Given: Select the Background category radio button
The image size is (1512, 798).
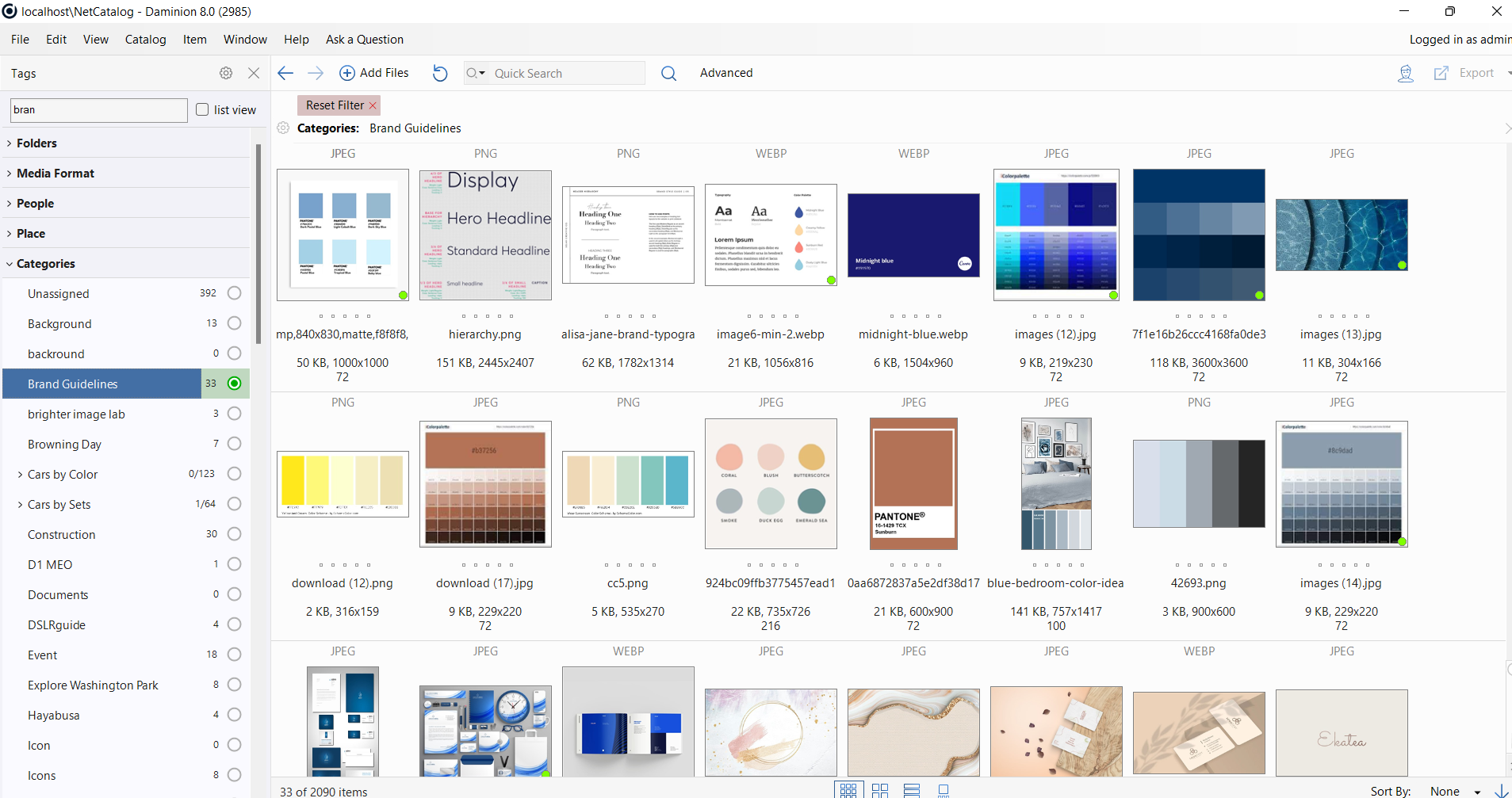Looking at the screenshot, I should [x=234, y=323].
